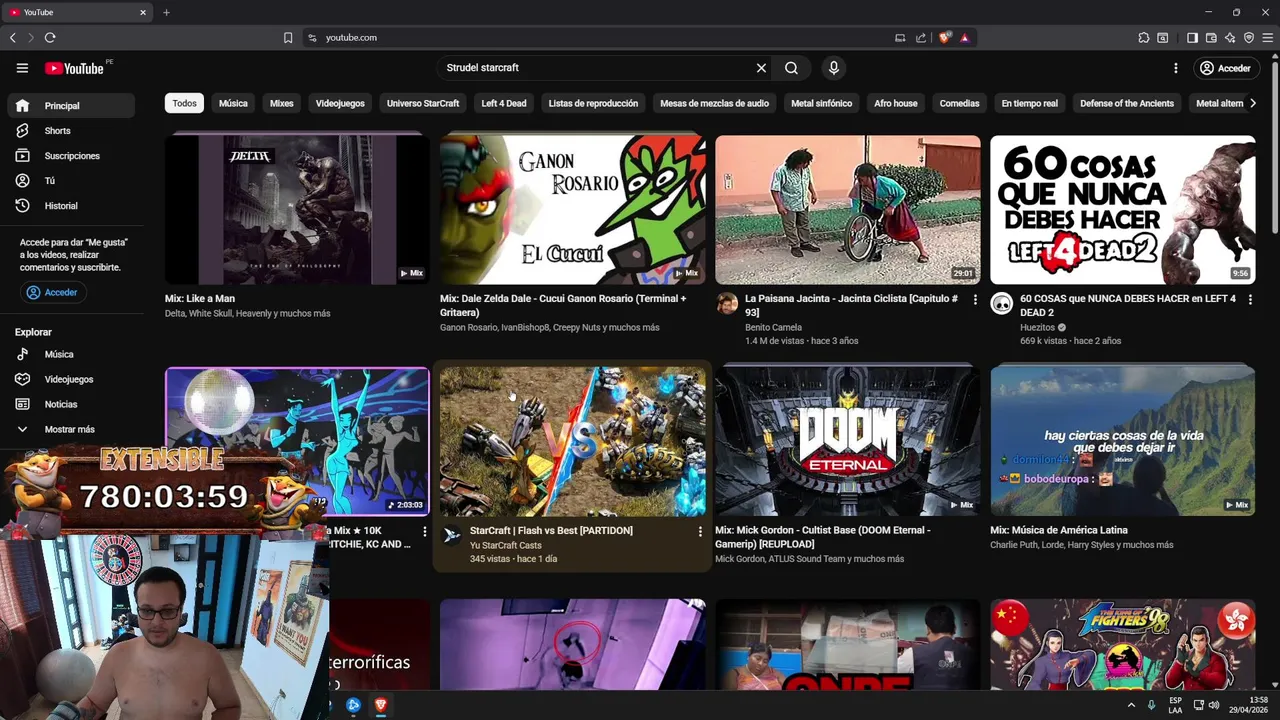Open the Leo AI sparkle icon
Viewport: 1280px width, 720px height.
pyautogui.click(x=1230, y=38)
